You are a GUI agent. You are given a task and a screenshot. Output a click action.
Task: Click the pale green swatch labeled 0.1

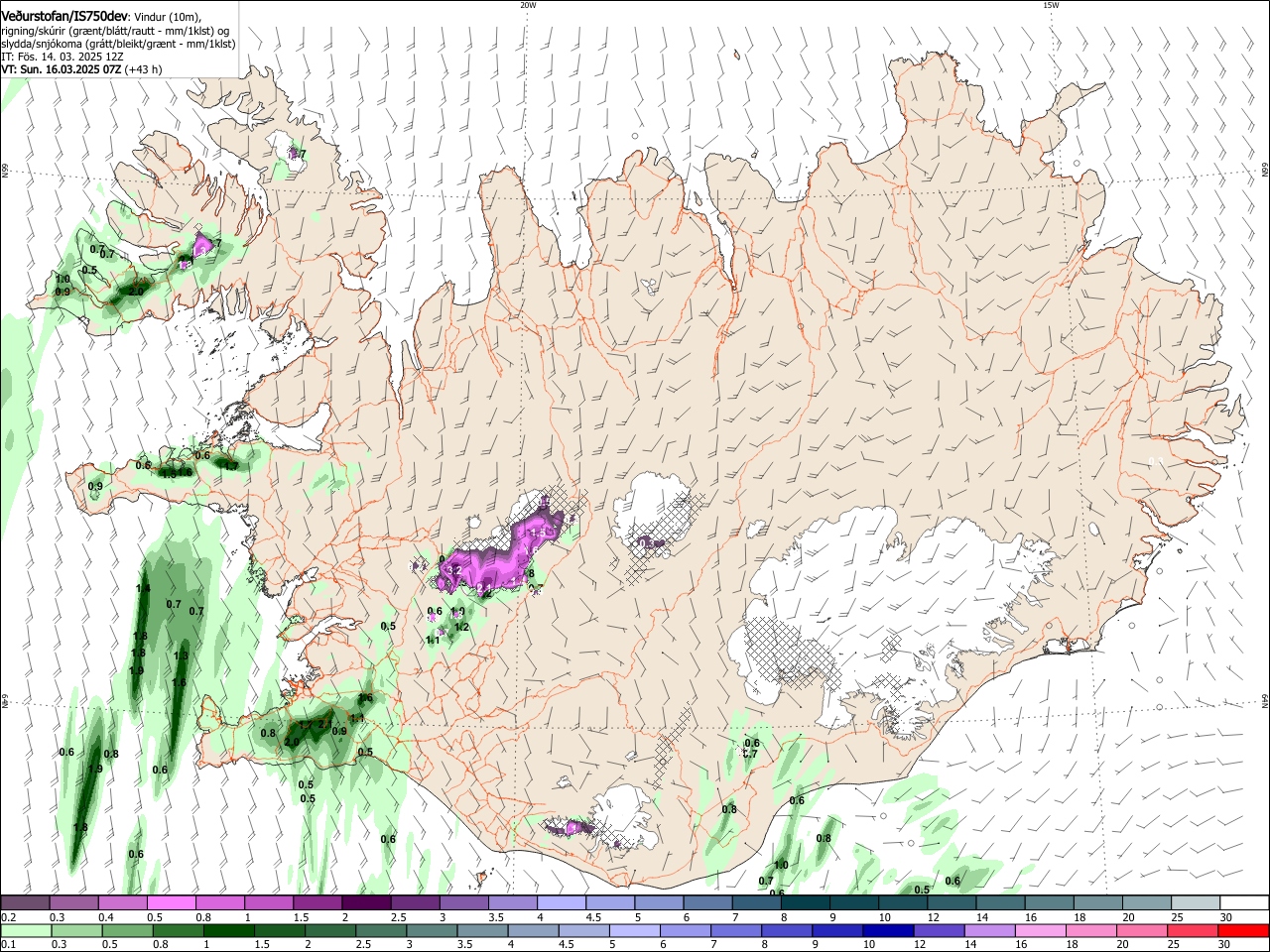tap(26, 930)
